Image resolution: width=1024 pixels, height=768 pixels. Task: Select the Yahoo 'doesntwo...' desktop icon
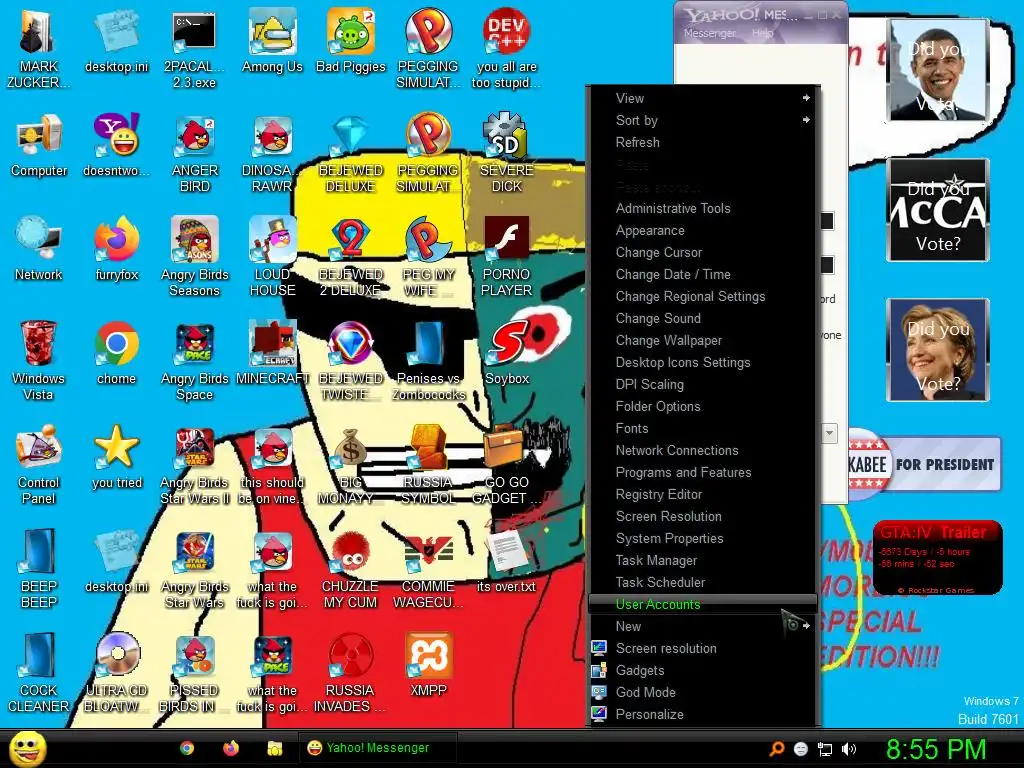[117, 146]
